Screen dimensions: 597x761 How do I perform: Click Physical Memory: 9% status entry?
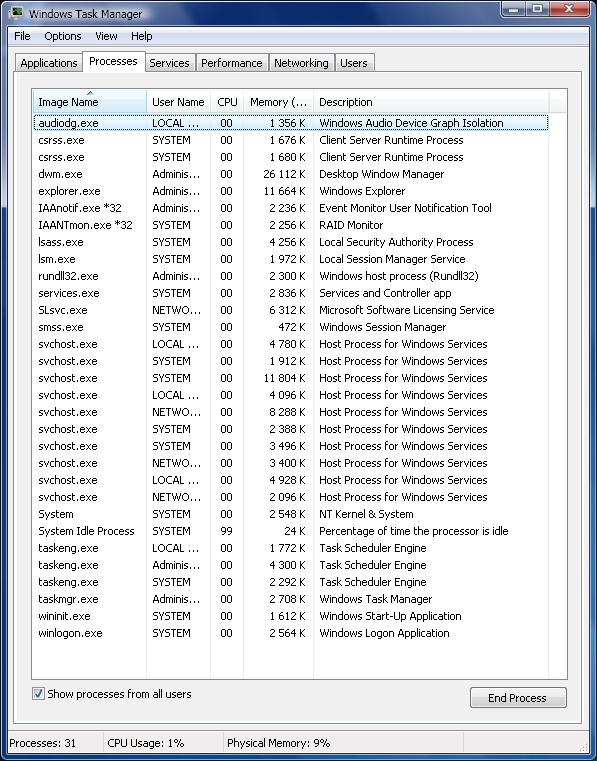pyautogui.click(x=279, y=743)
